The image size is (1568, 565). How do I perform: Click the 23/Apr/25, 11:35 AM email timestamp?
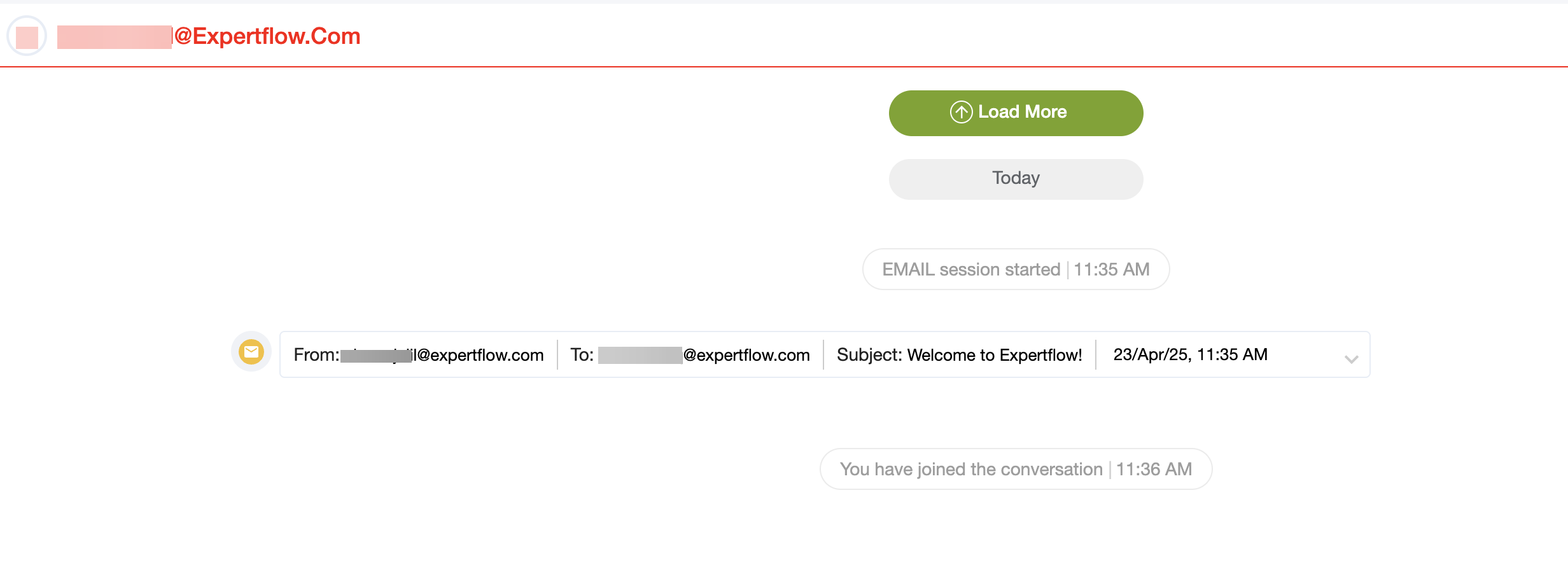[1190, 354]
